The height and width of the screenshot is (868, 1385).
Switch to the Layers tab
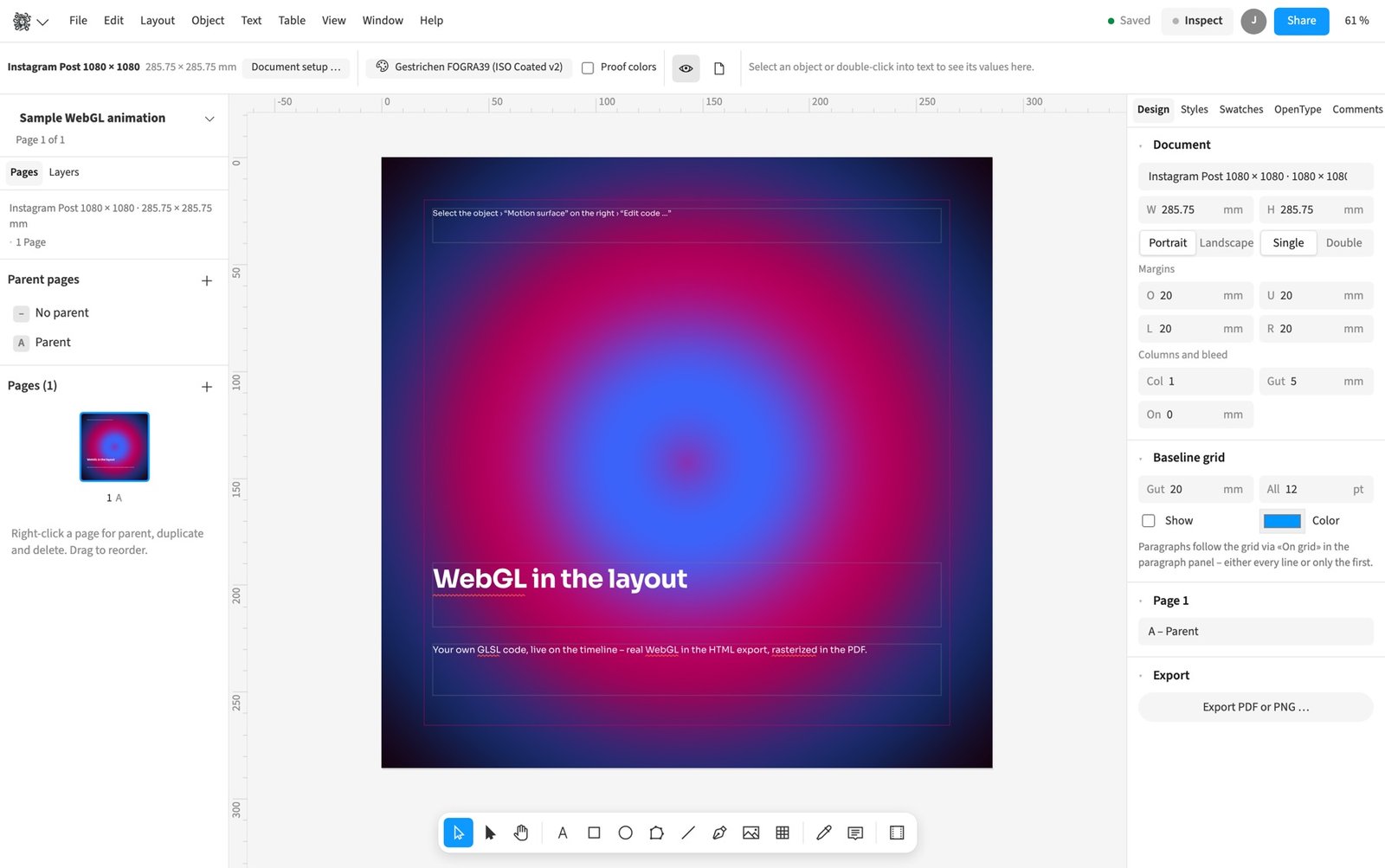[64, 172]
